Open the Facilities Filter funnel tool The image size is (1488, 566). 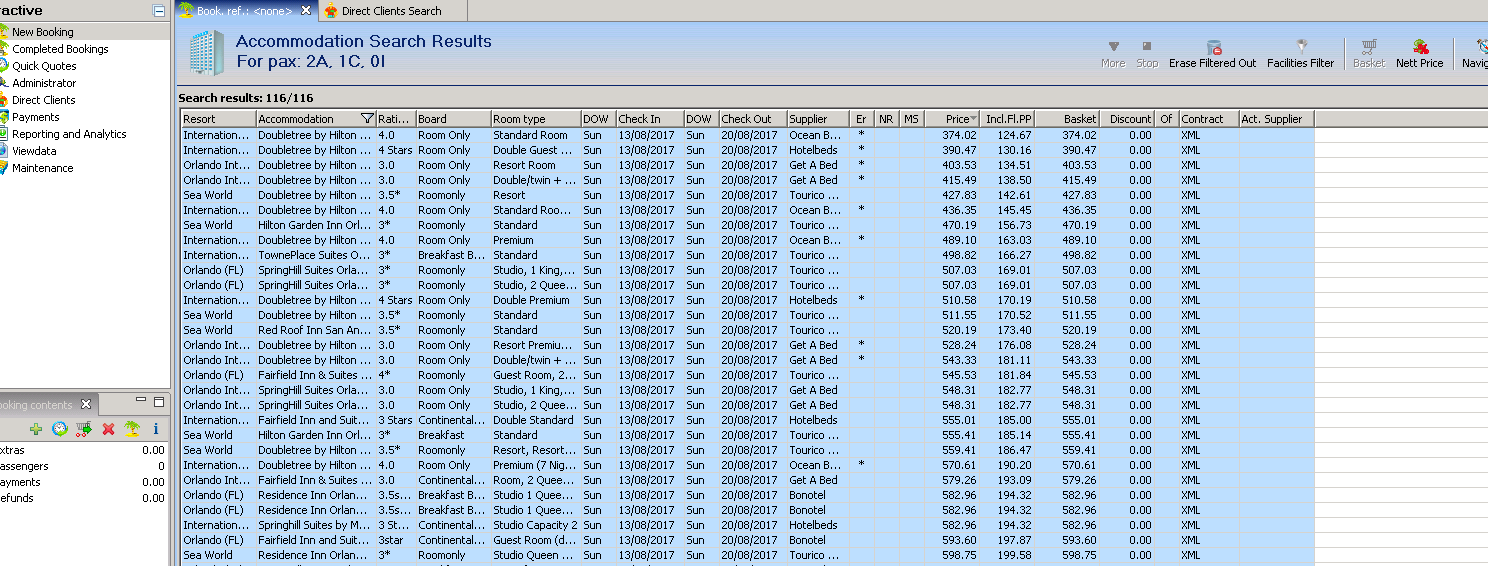point(1300,54)
